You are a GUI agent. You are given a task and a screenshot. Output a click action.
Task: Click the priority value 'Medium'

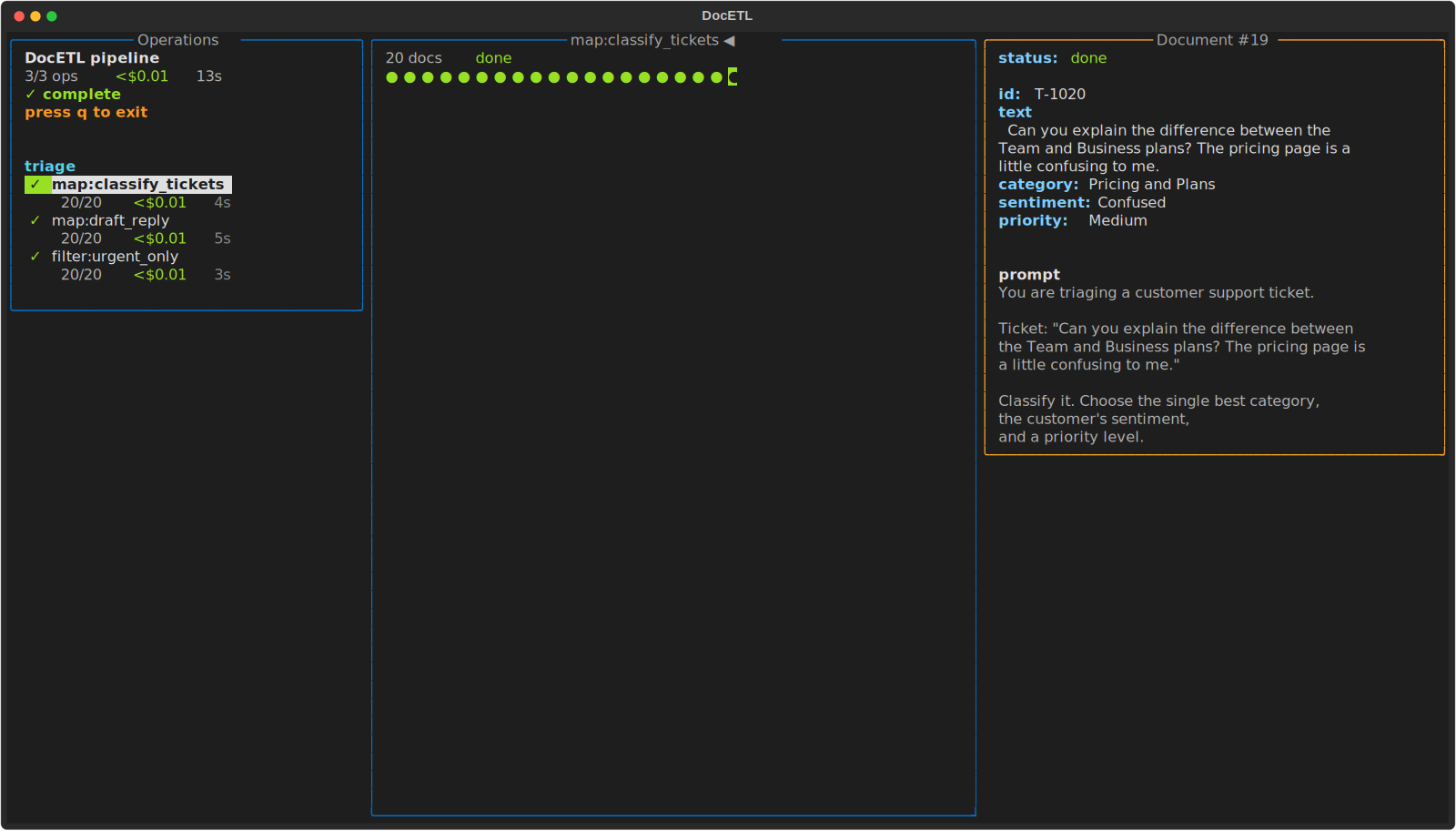(1118, 221)
